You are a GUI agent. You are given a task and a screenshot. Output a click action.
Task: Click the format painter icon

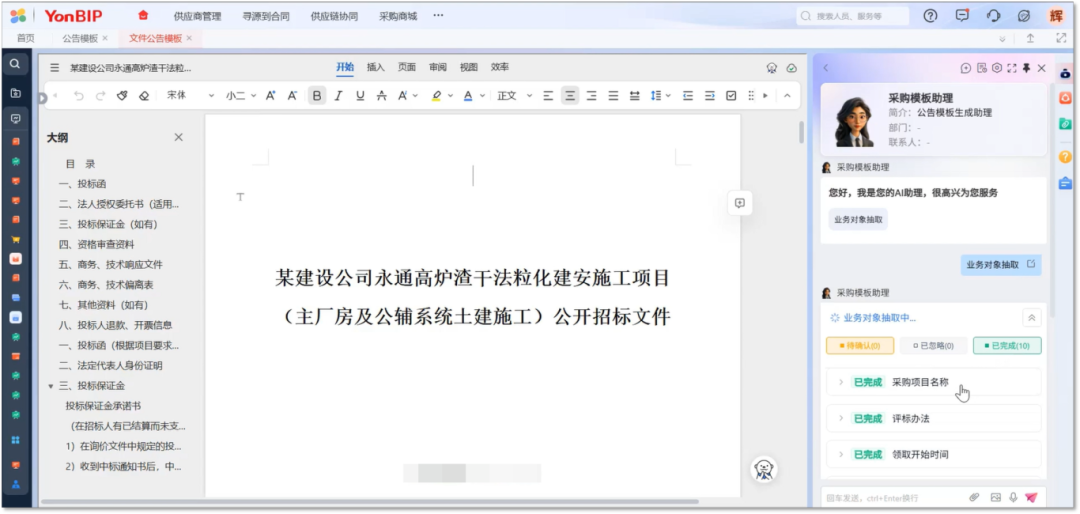tap(122, 96)
